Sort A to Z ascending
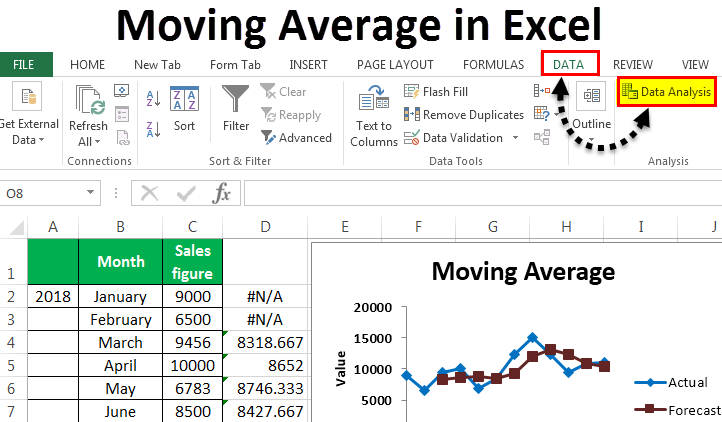 153,98
